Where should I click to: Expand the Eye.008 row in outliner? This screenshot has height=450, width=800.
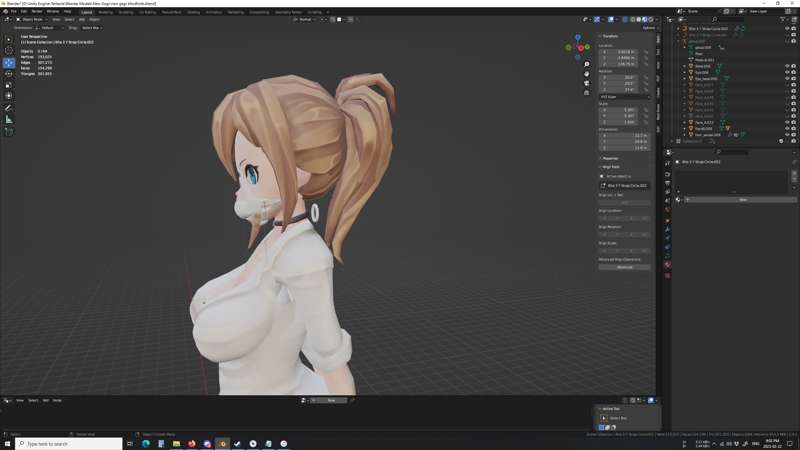coord(685,72)
